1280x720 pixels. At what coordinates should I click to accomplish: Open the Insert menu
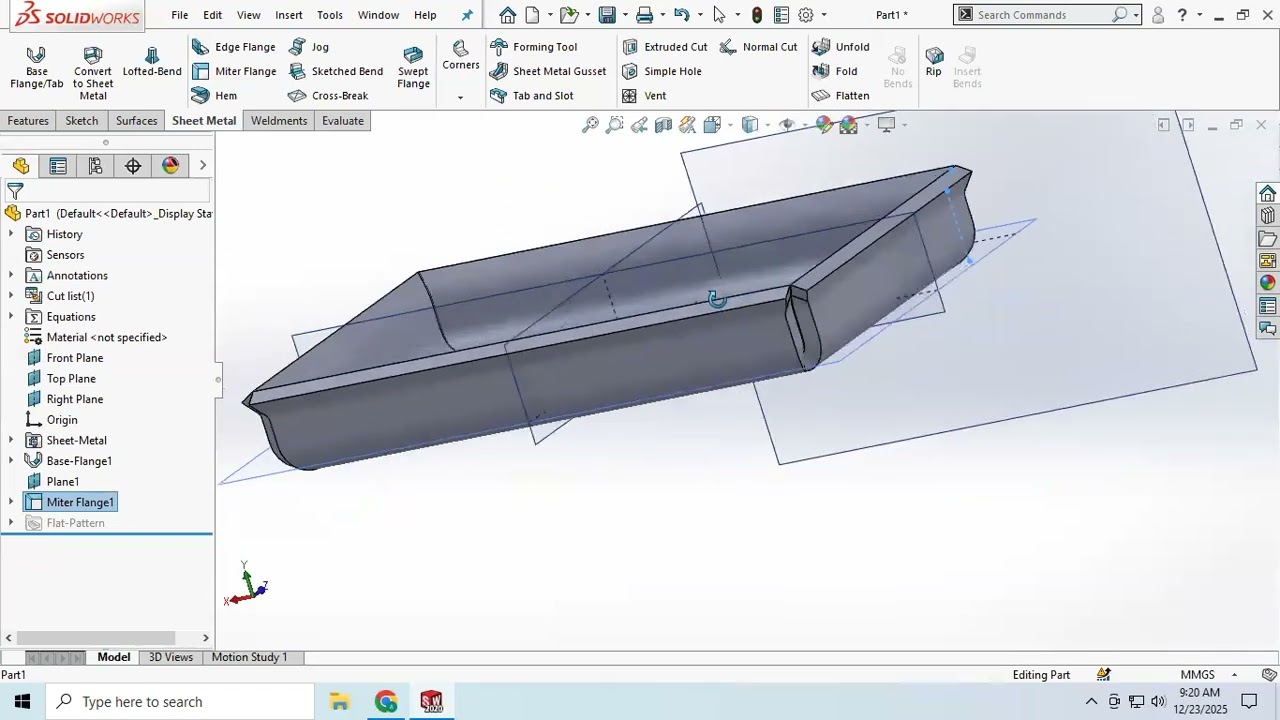(x=289, y=15)
